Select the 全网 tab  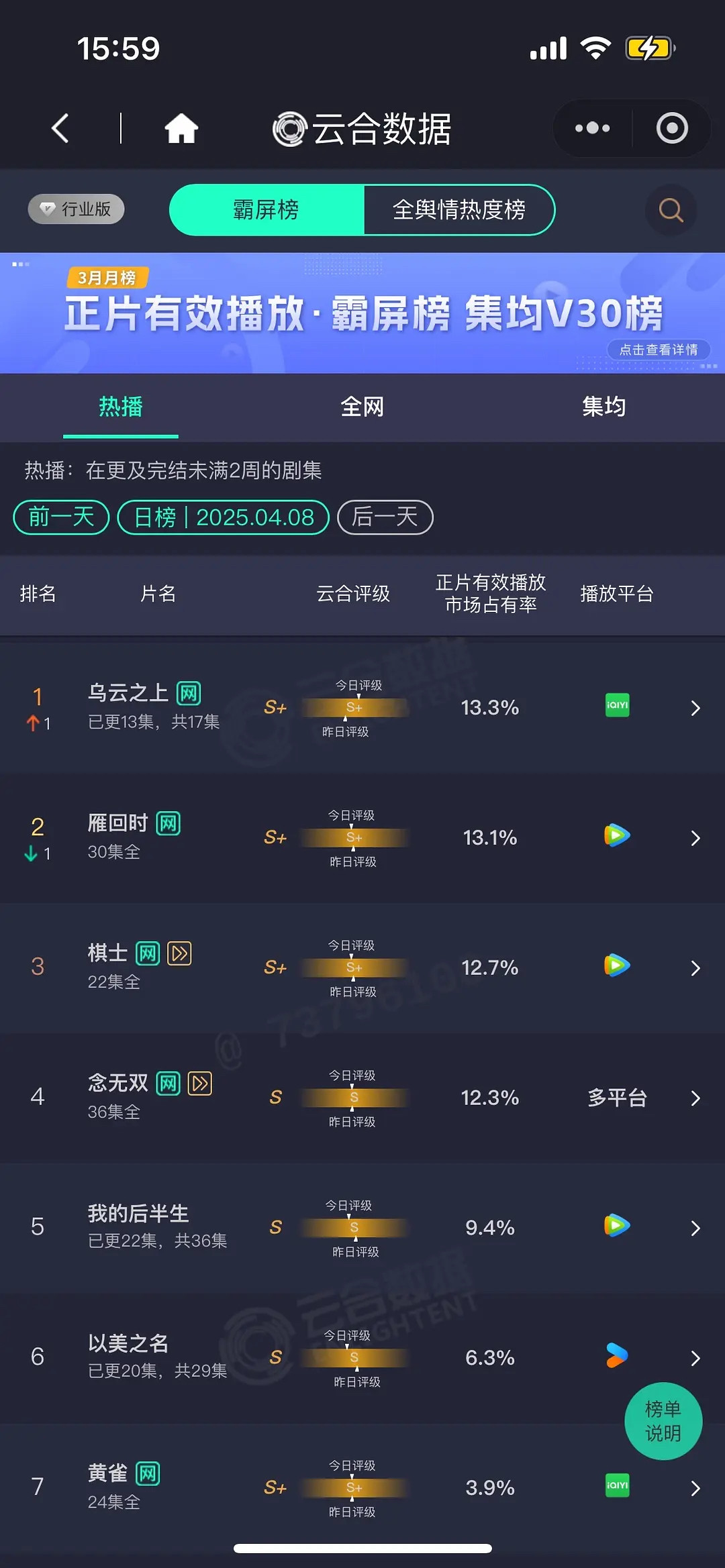[x=362, y=407]
